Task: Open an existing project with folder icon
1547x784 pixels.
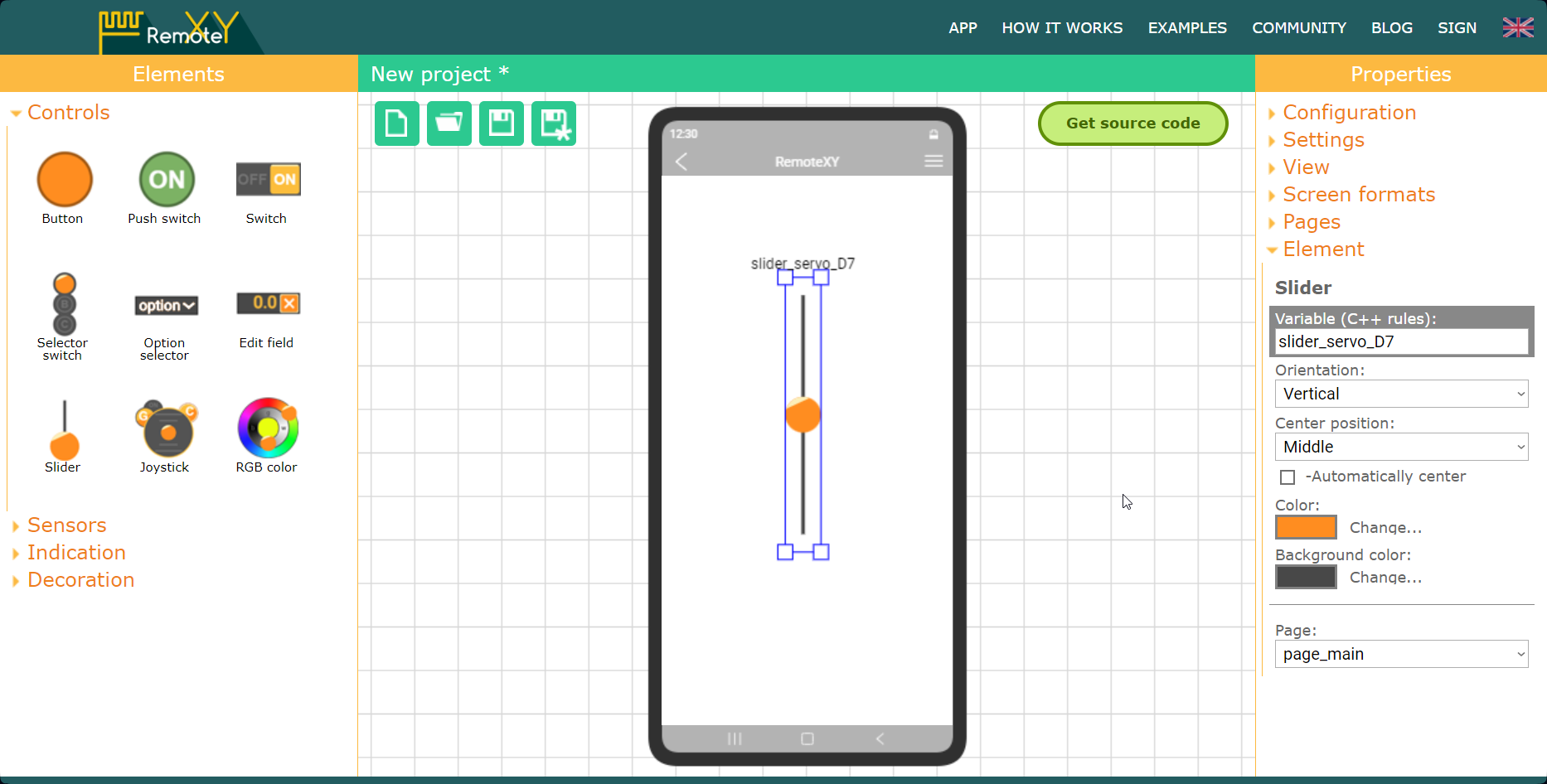Action: tap(449, 123)
